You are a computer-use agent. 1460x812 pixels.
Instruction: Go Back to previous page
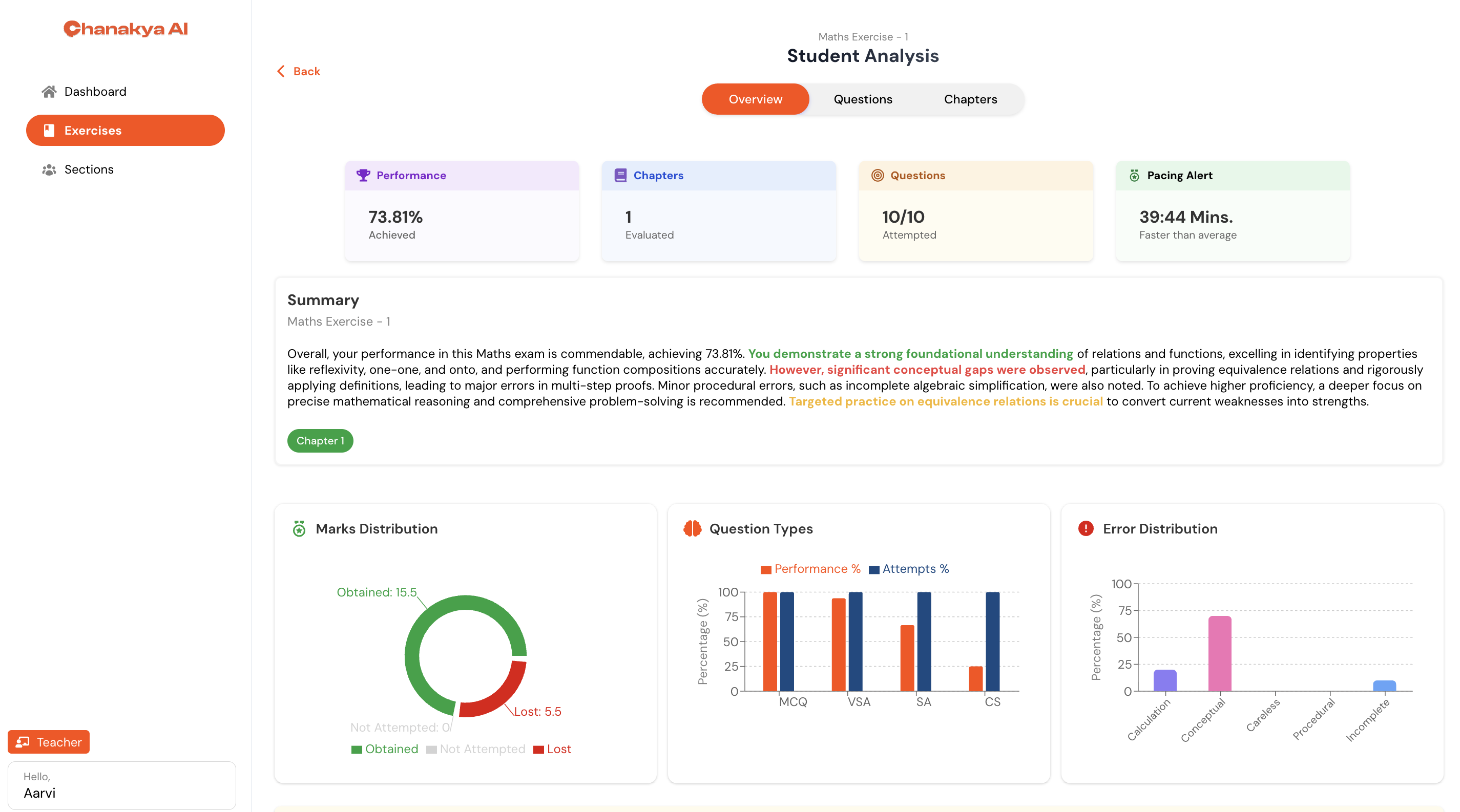(299, 71)
